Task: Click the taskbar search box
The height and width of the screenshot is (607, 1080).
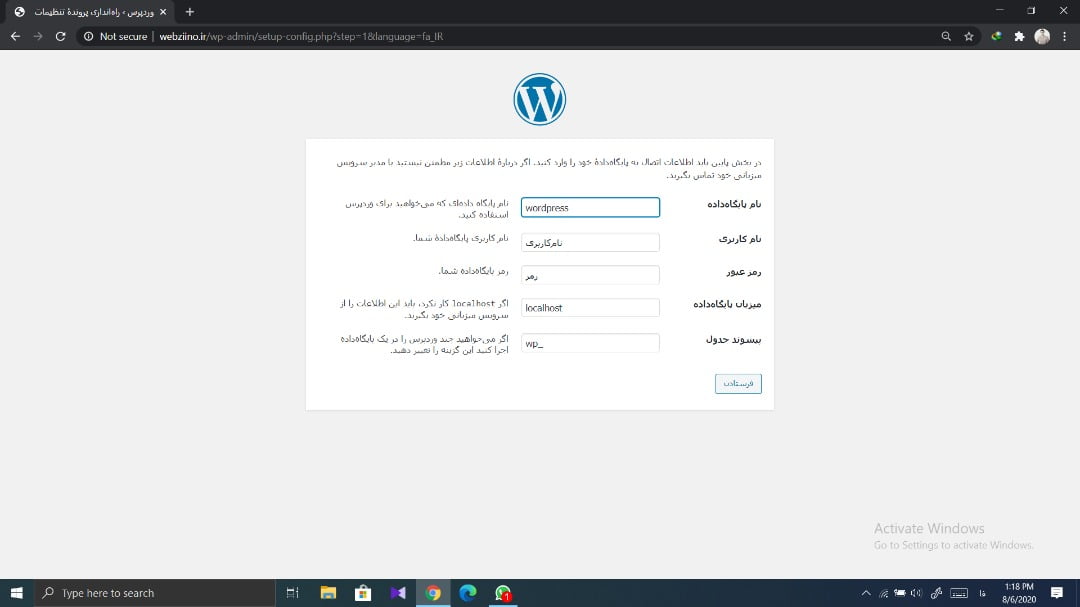Action: pos(155,593)
